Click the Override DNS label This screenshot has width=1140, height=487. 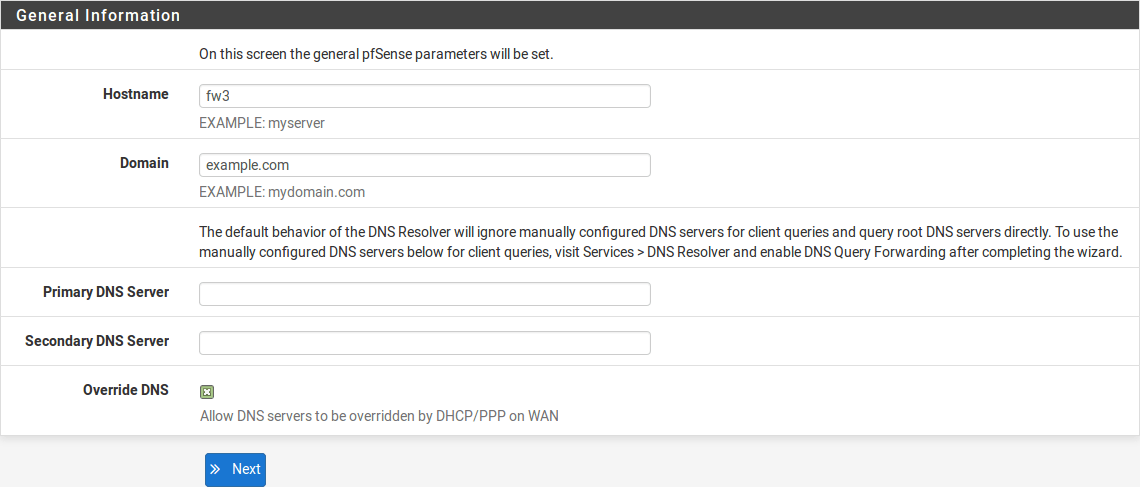click(x=126, y=390)
